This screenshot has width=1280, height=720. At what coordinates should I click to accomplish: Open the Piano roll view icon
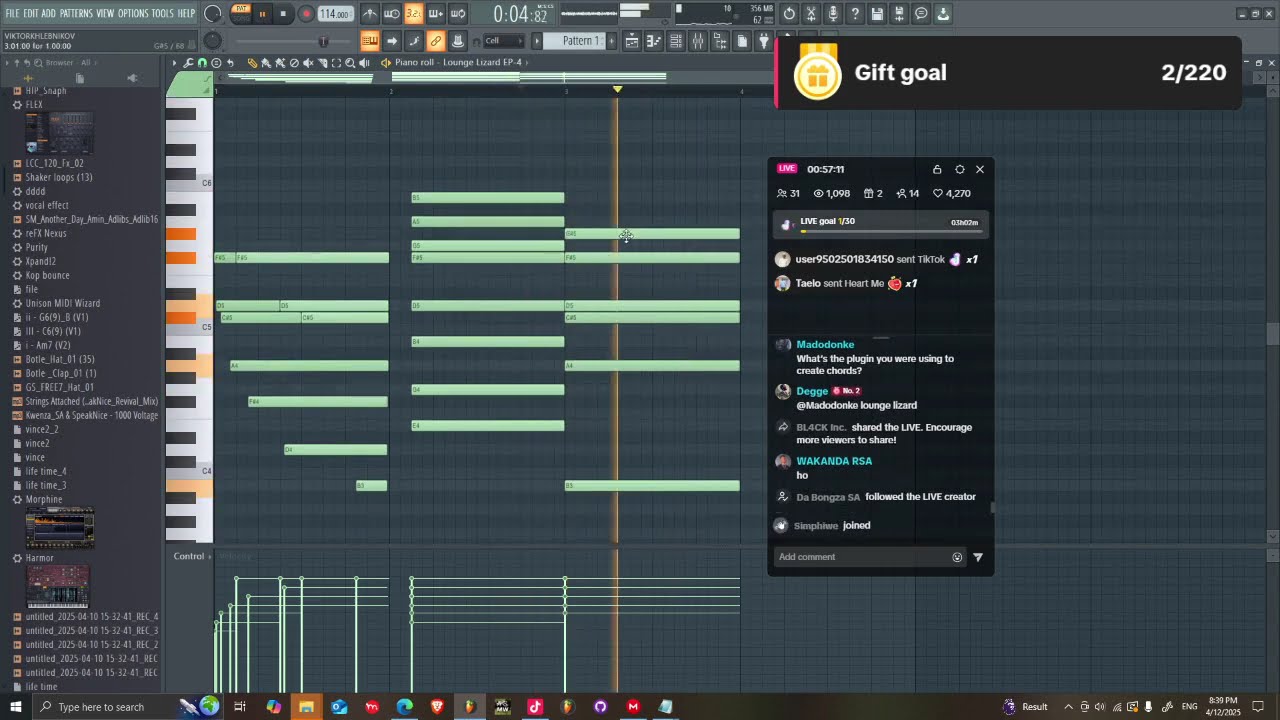tap(654, 41)
